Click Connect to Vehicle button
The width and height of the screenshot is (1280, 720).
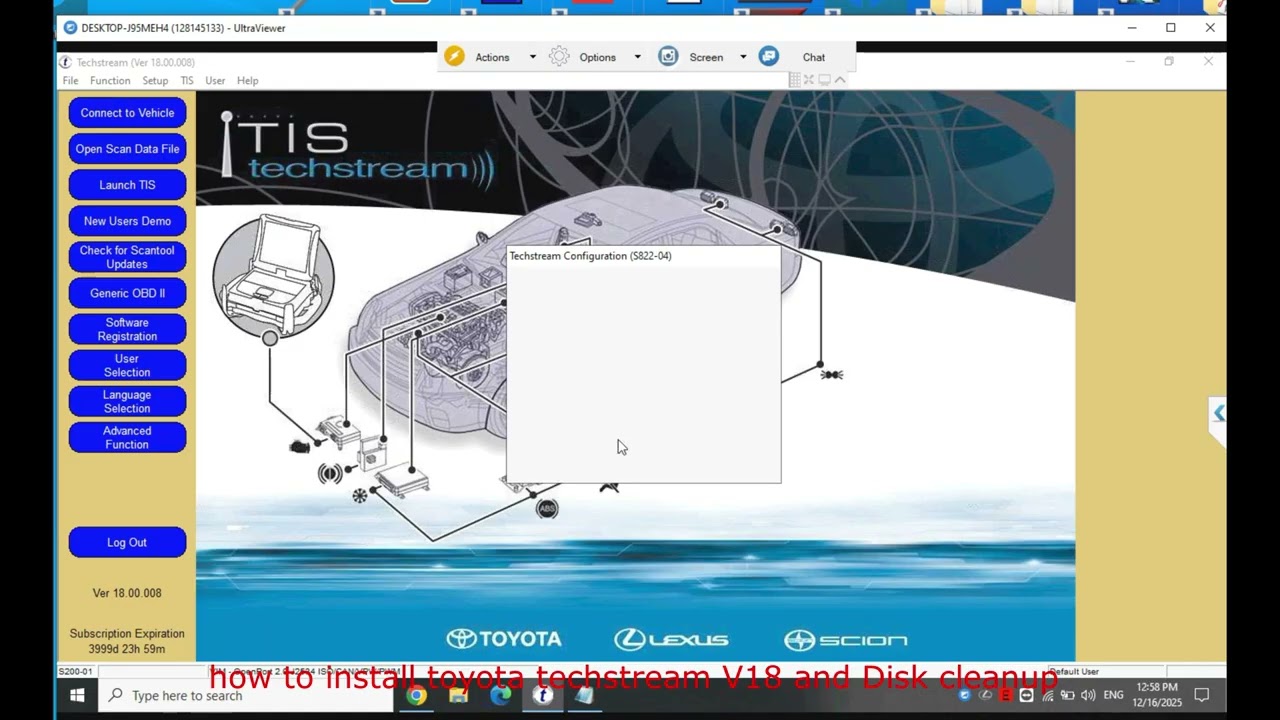tap(127, 113)
